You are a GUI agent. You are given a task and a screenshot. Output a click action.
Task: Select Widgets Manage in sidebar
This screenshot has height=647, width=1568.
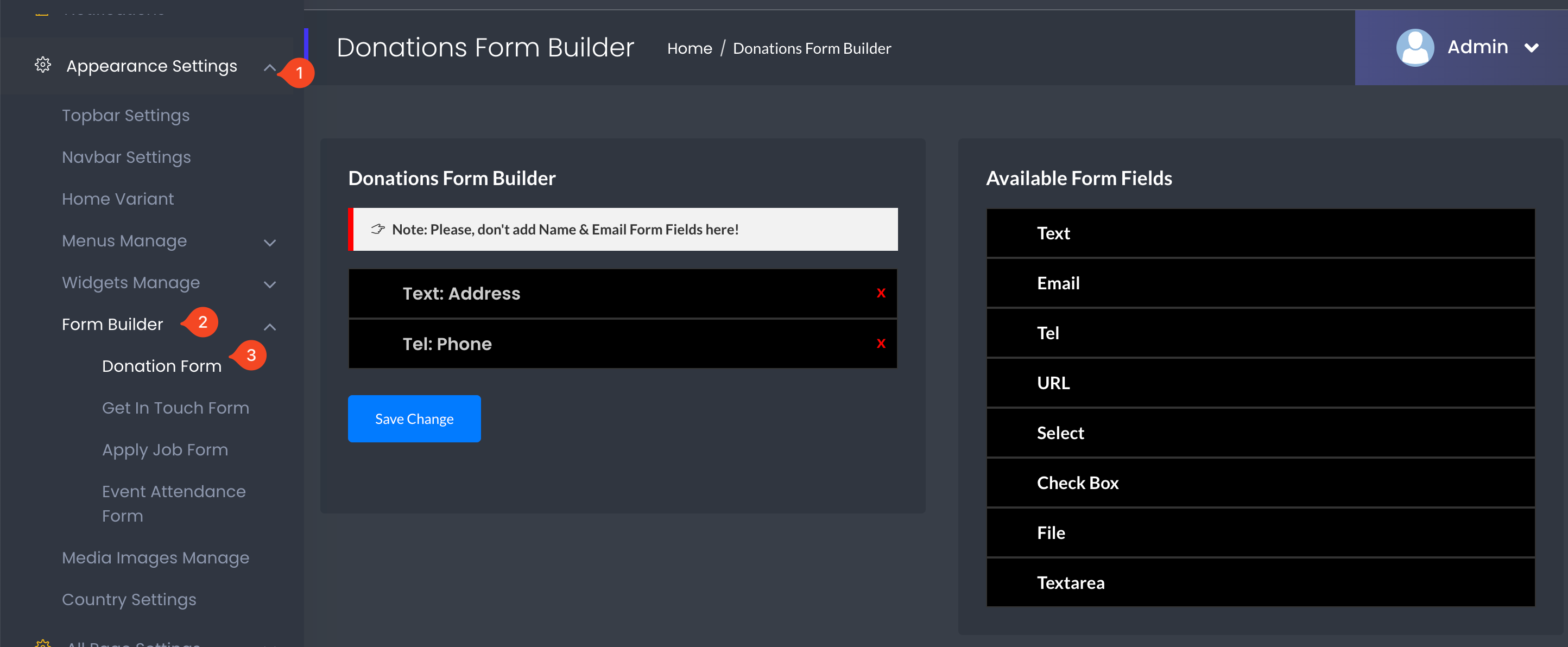[x=131, y=282]
